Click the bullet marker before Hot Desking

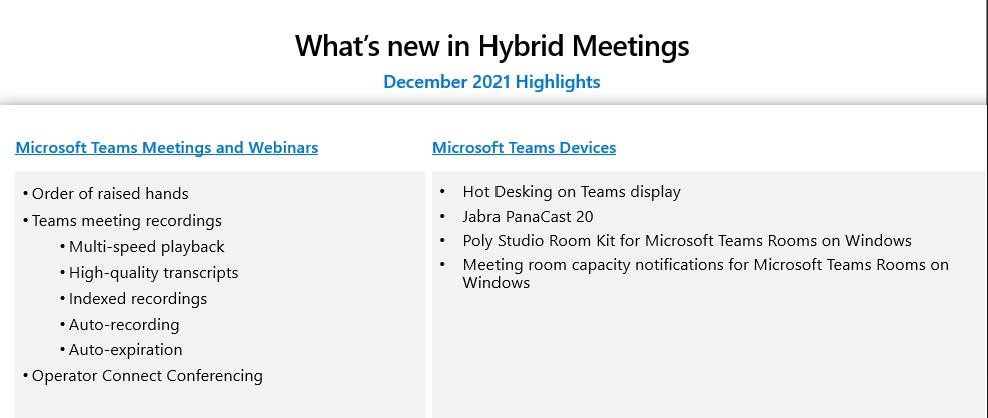point(442,192)
